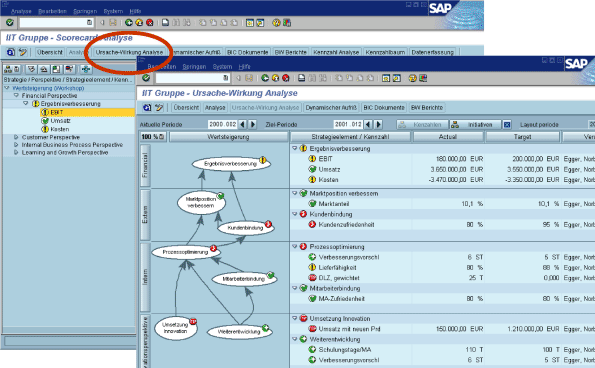Click red Cancel icon in Ursache-Wirkung window
Image resolution: width=595 pixels, height=368 pixels.
pyautogui.click(x=286, y=78)
